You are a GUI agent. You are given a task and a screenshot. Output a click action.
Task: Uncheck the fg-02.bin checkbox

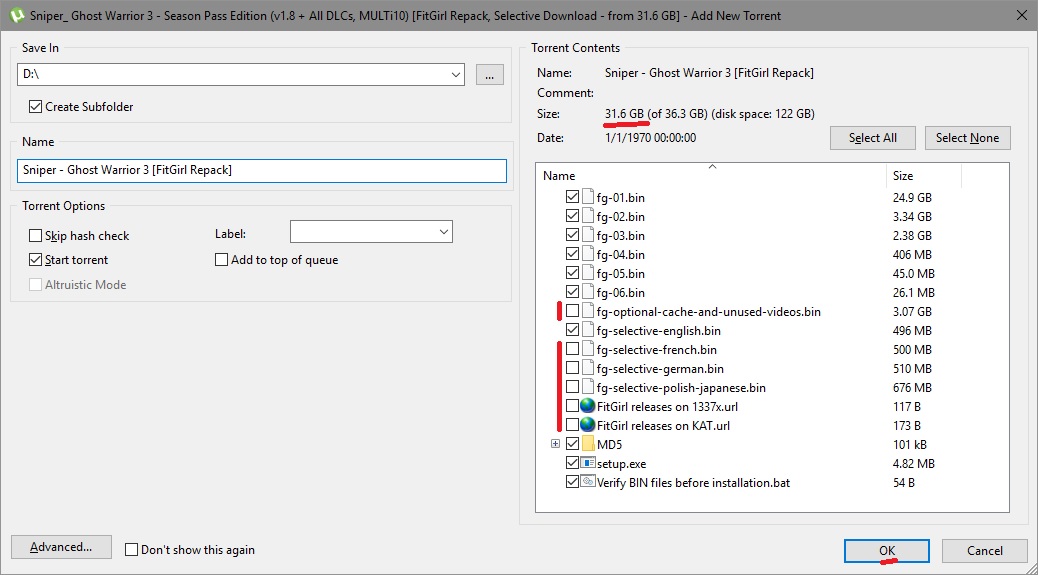[x=573, y=216]
